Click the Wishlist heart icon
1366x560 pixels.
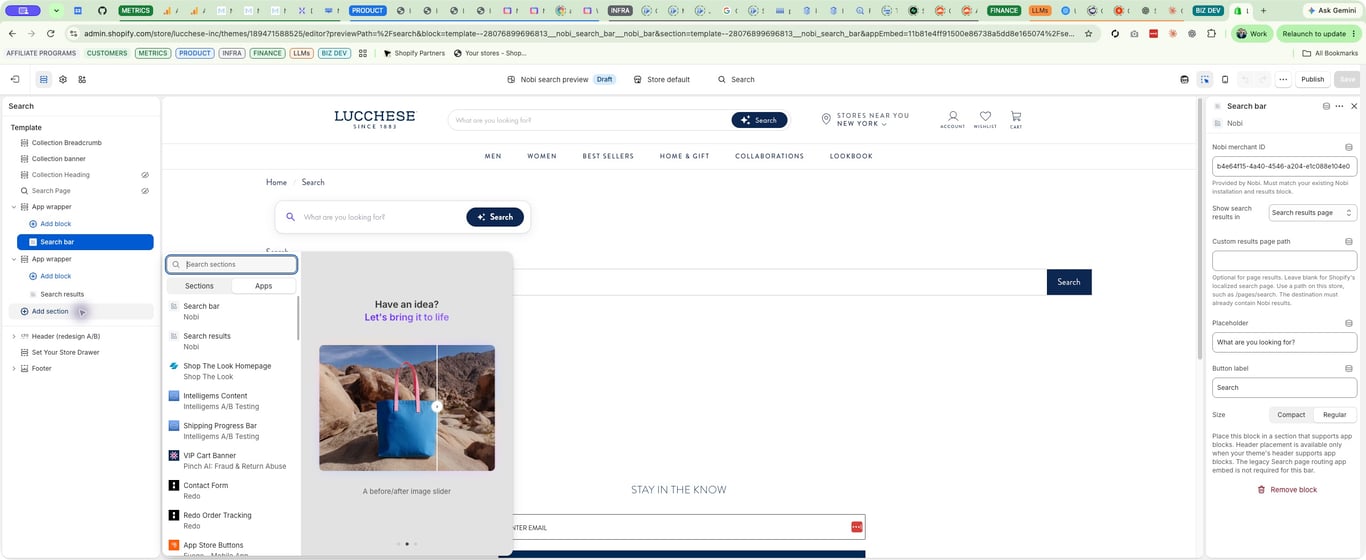[985, 119]
